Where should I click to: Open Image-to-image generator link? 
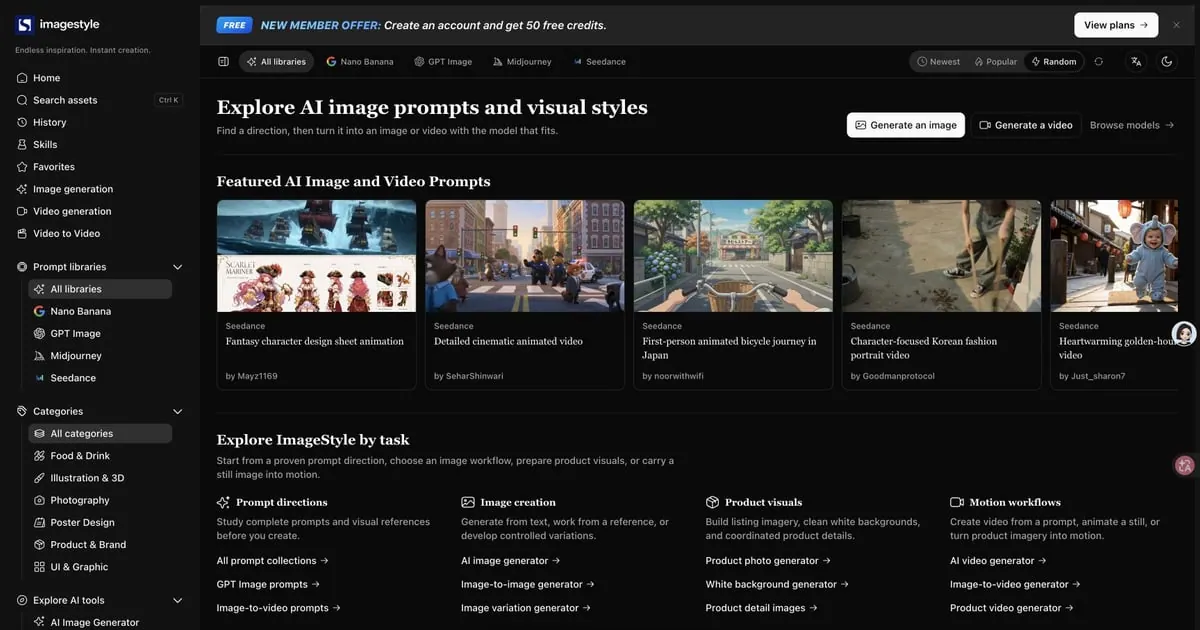tap(528, 584)
